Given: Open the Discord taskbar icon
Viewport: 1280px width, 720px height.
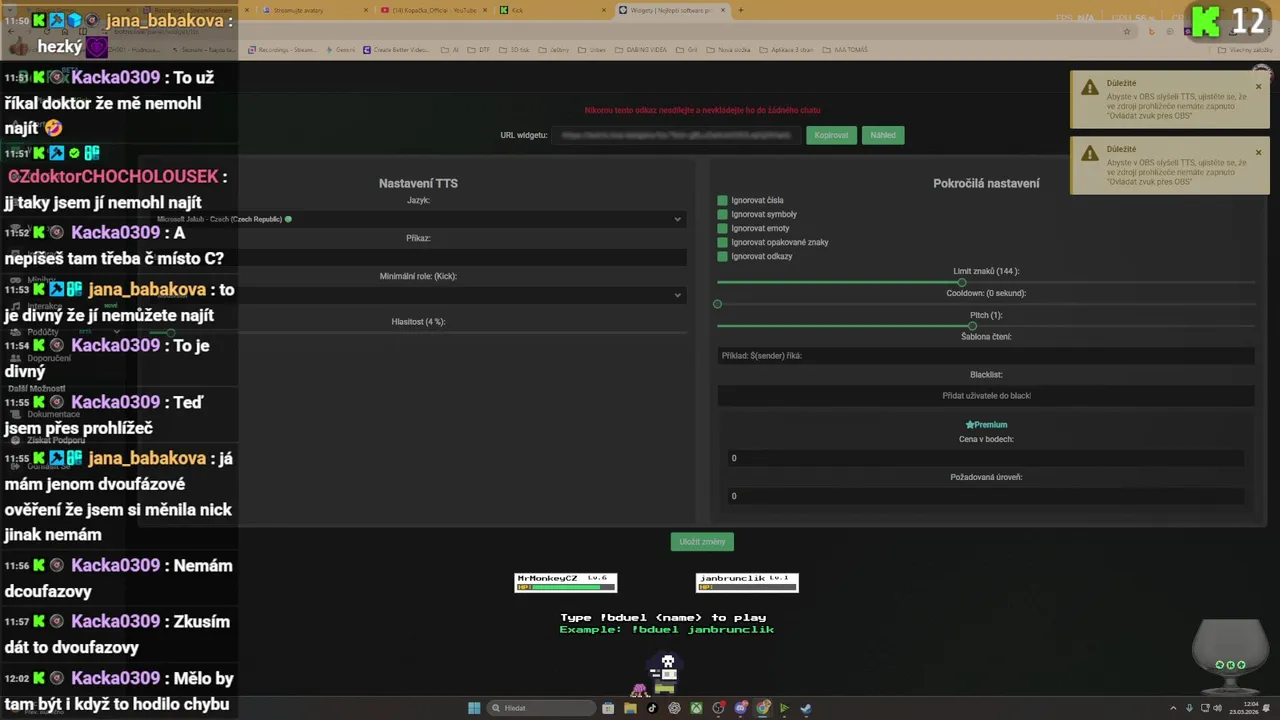Looking at the screenshot, I should pyautogui.click(x=740, y=708).
